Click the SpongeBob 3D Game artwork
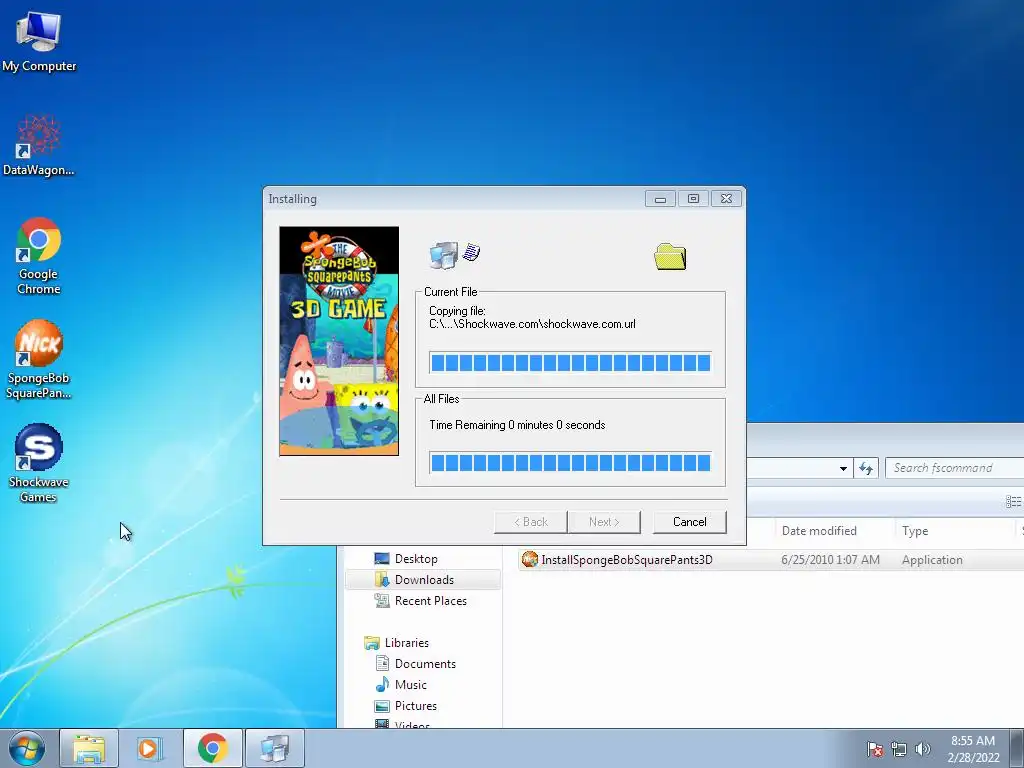 [339, 341]
